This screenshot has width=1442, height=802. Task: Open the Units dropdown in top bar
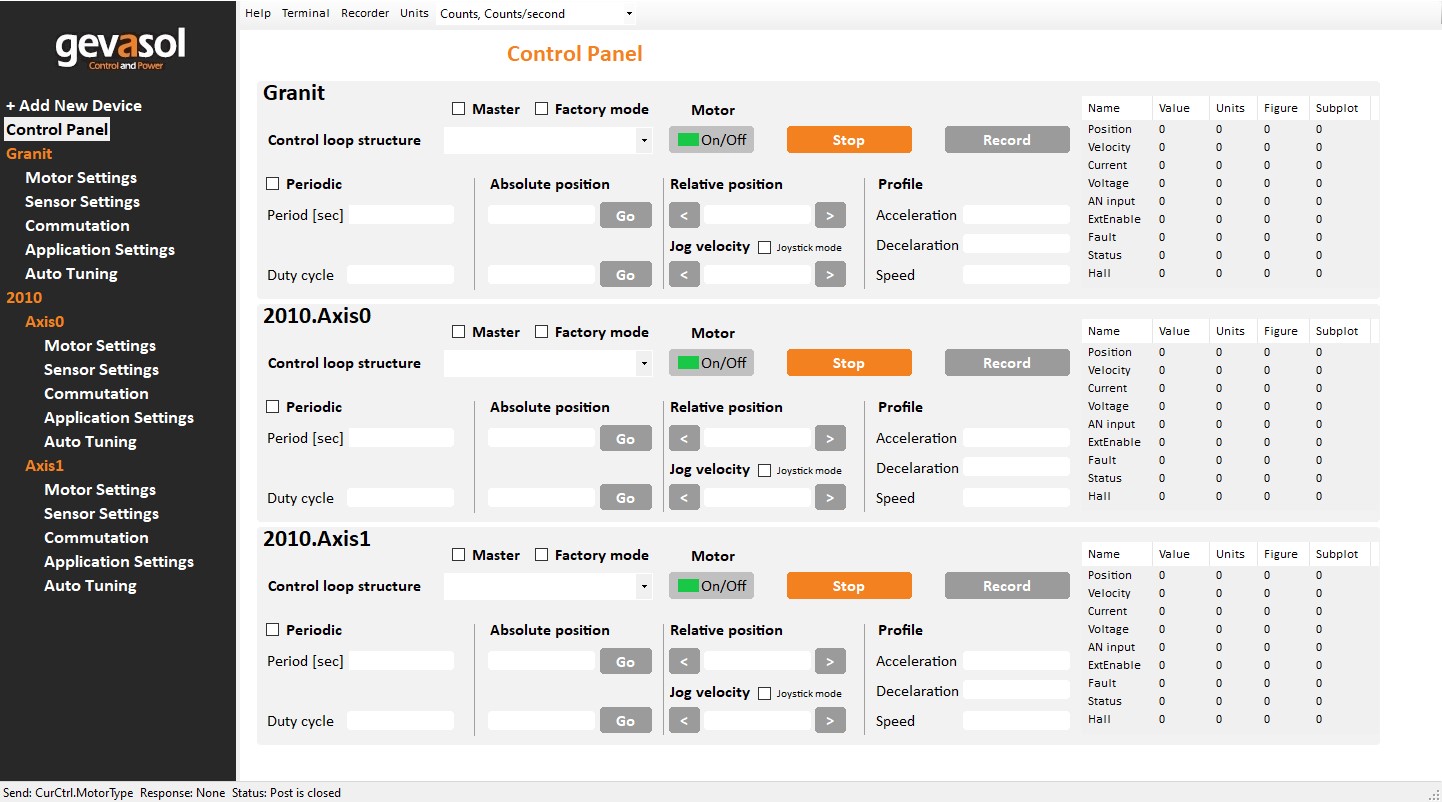536,14
